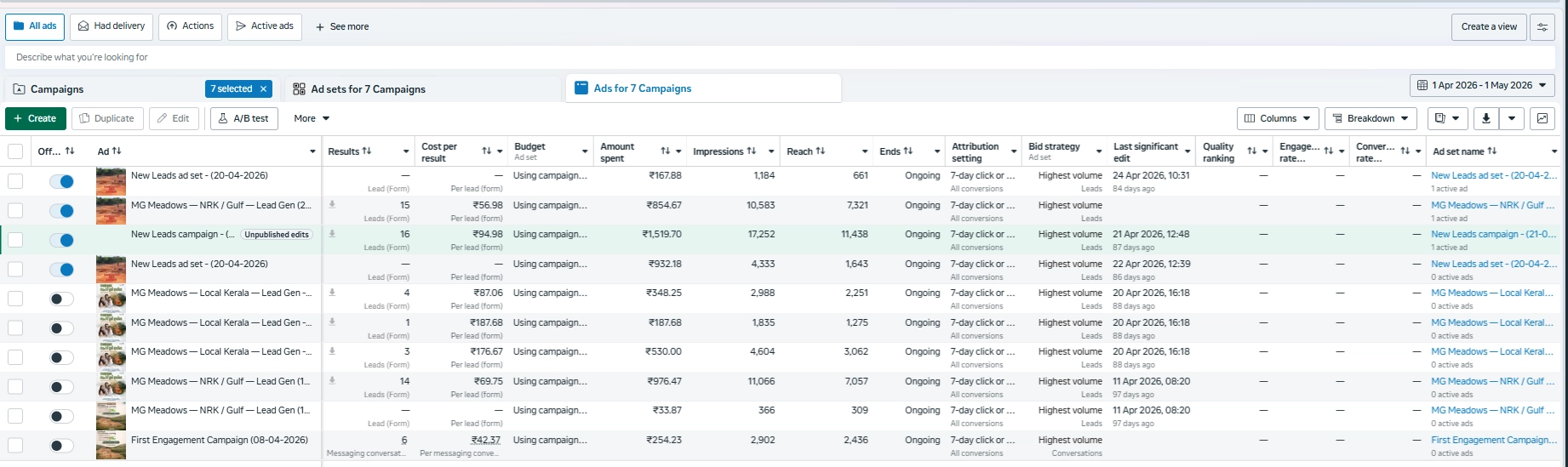
Task: Switch to Had delivery view
Action: pos(112,26)
